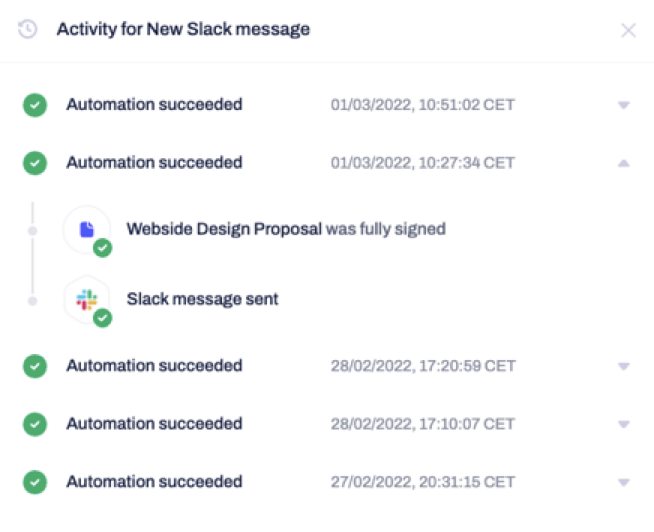This screenshot has width=654, height=532.
Task: Expand the 17:10:07 CET automation entry
Action: click(624, 424)
